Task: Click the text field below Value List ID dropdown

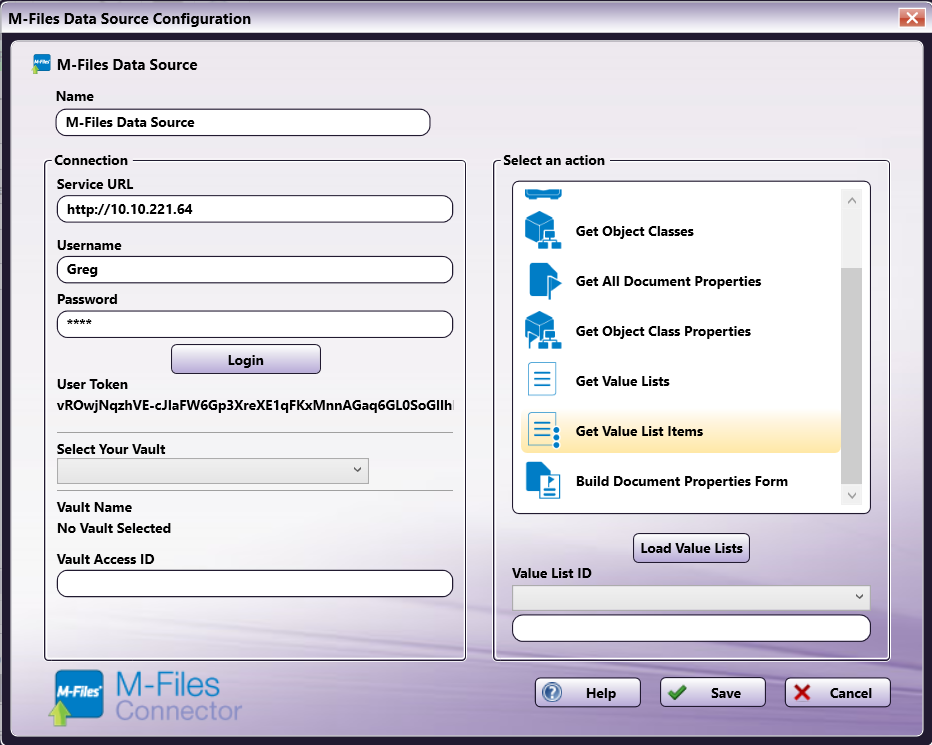Action: point(691,628)
